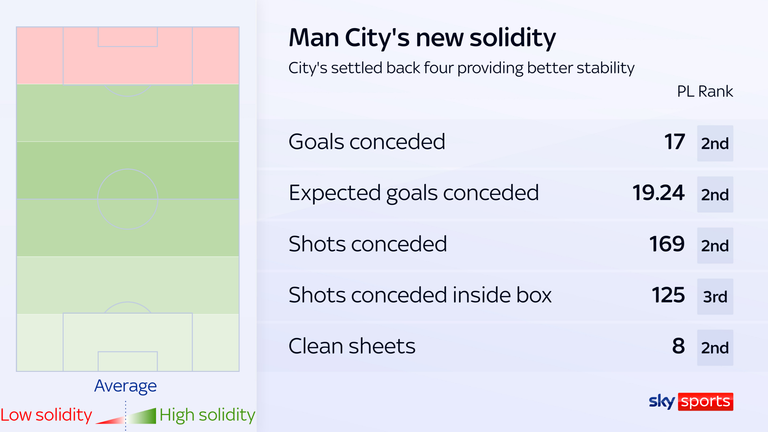768x432 pixels.
Task: Click the 169 shots conceded value
Action: (x=665, y=245)
